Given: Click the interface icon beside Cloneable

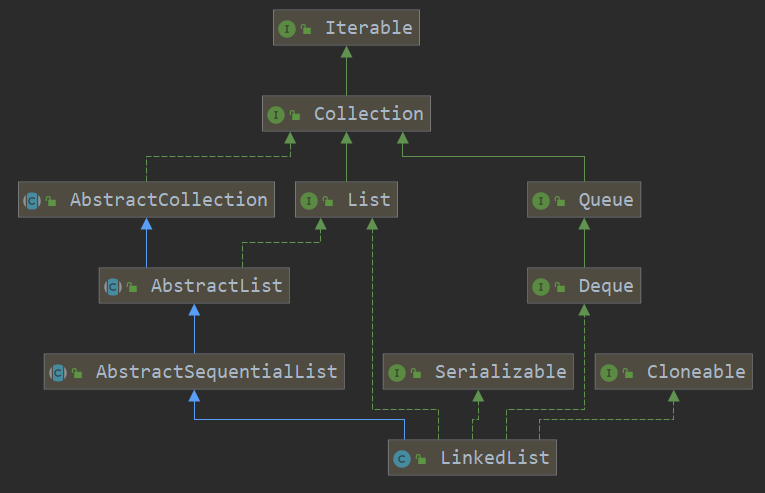Looking at the screenshot, I should [609, 373].
